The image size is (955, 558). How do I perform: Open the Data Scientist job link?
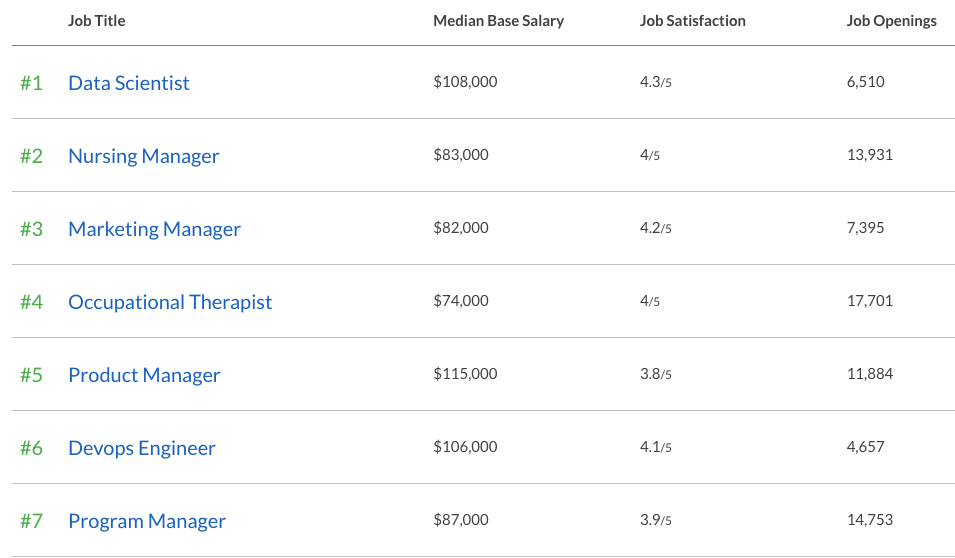(128, 83)
